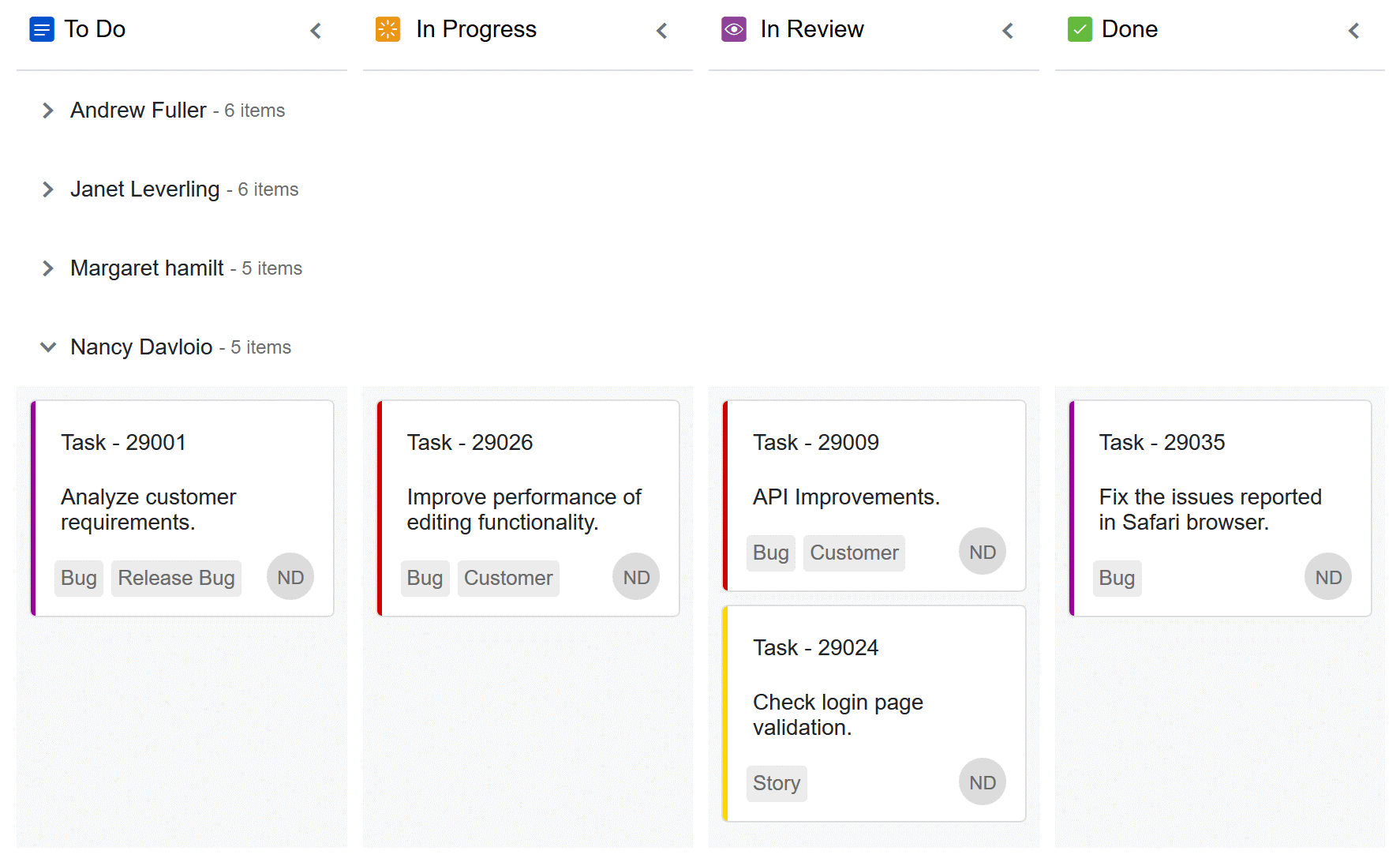Click the ND avatar on Task 29001
1400x862 pixels.
[x=290, y=577]
